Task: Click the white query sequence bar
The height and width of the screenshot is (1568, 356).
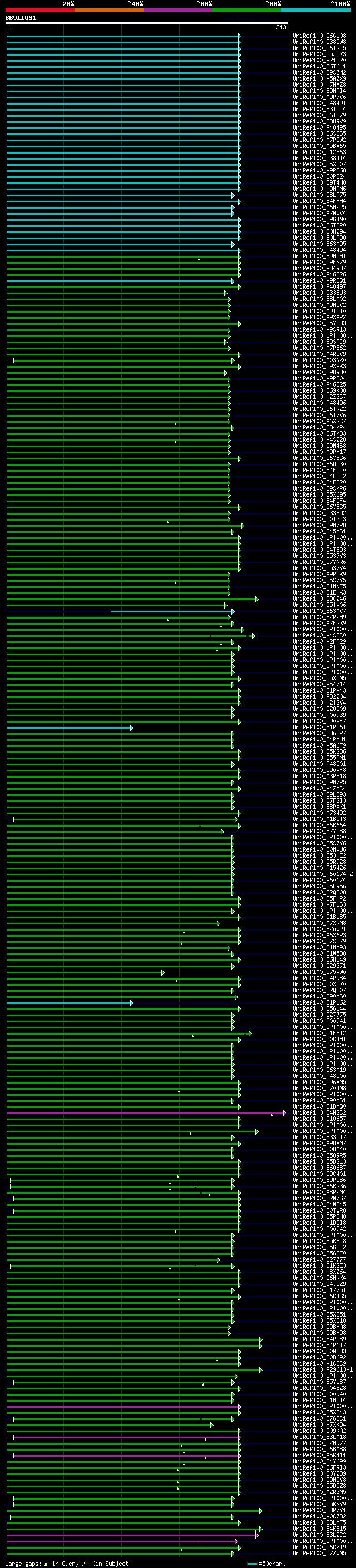Action: click(147, 23)
